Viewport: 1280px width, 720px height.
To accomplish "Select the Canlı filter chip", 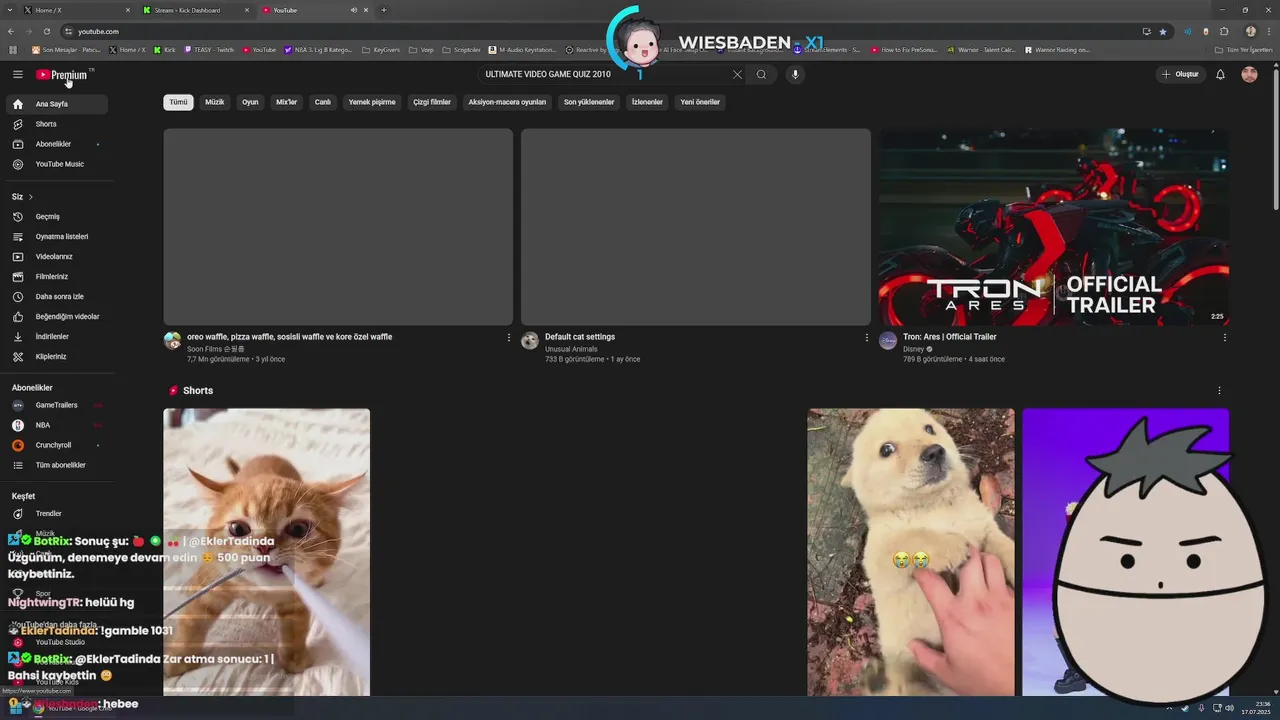I will tap(323, 102).
